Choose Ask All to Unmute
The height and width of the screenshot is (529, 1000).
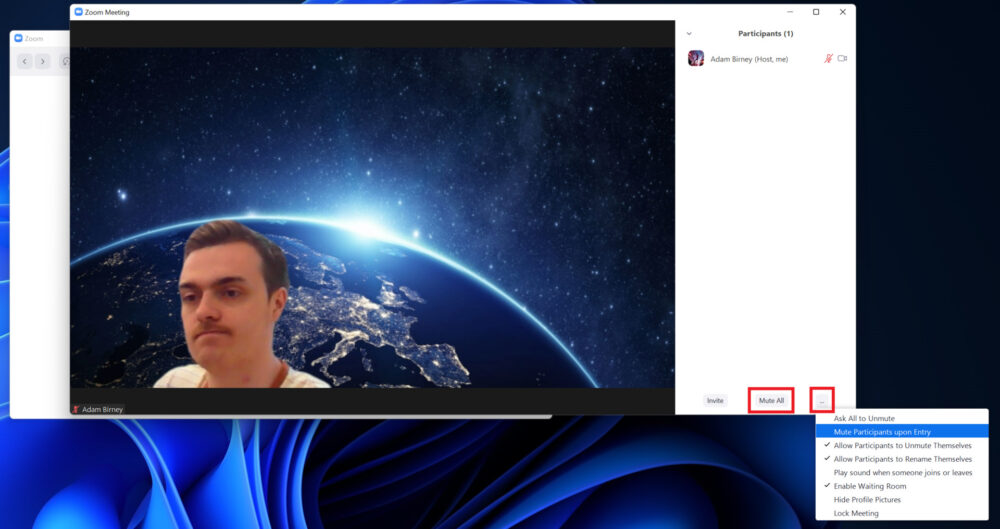pos(902,419)
